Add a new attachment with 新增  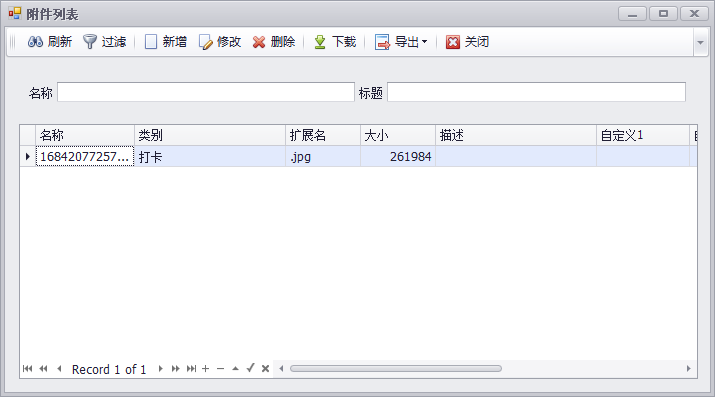click(166, 42)
